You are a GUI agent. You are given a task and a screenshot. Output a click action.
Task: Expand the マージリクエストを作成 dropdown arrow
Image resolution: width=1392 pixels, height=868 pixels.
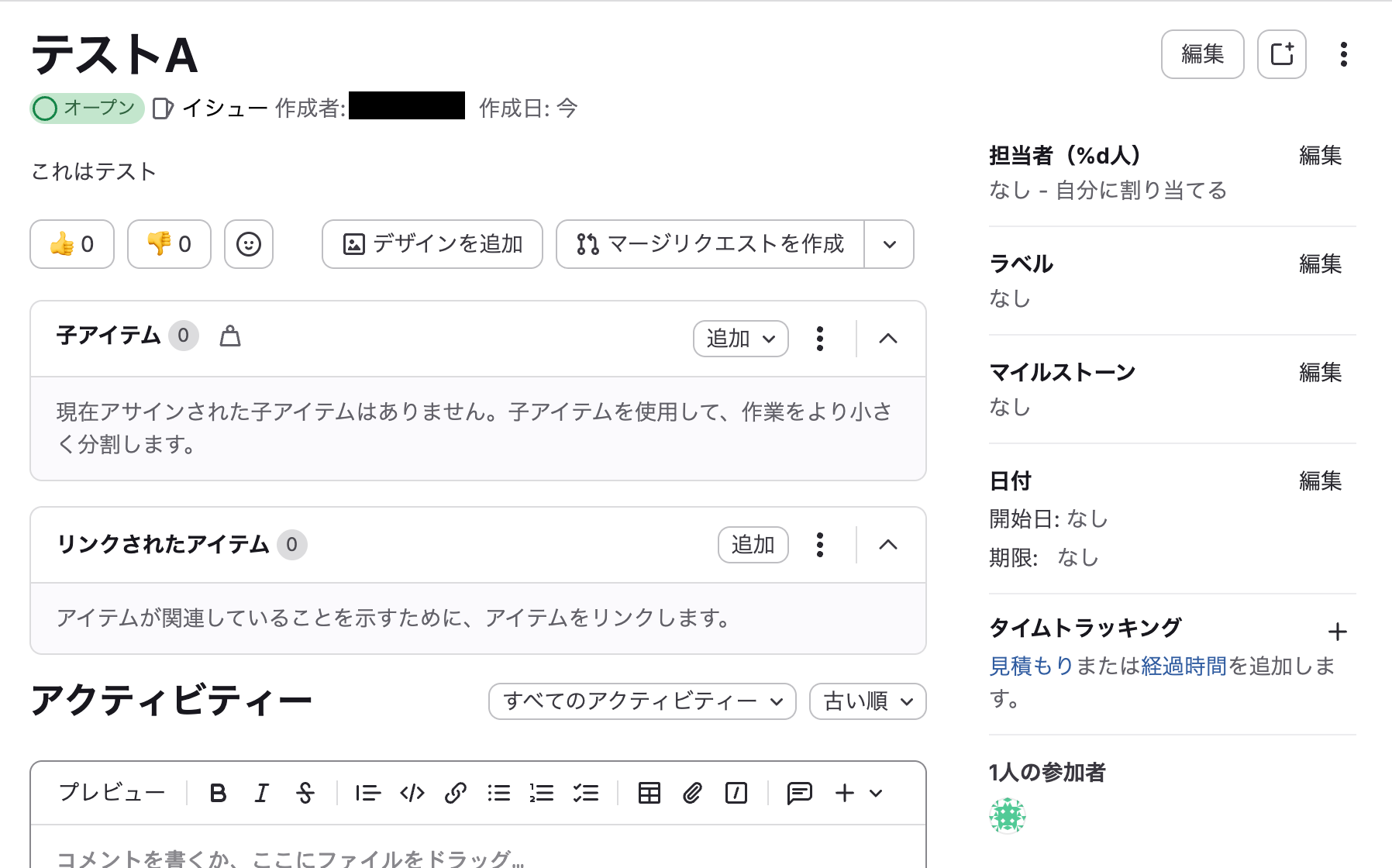pos(890,244)
